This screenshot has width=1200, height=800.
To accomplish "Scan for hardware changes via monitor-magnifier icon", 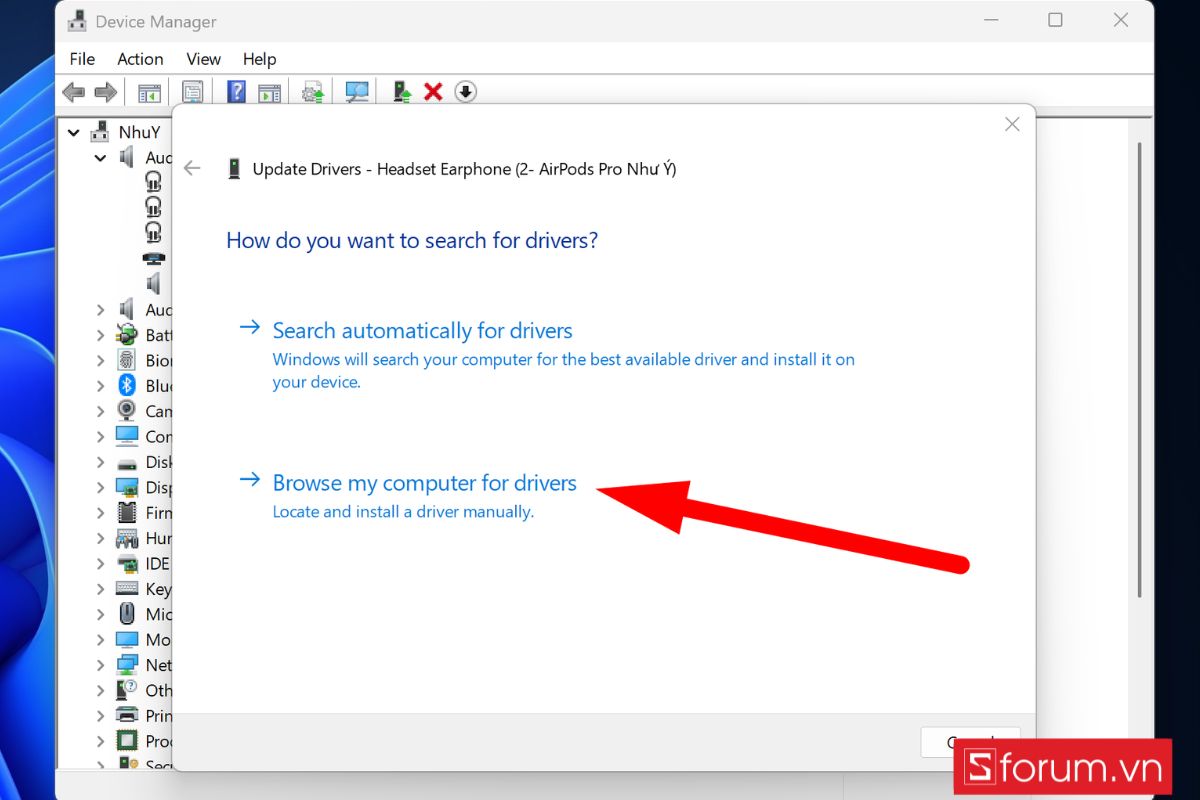I will [x=357, y=92].
